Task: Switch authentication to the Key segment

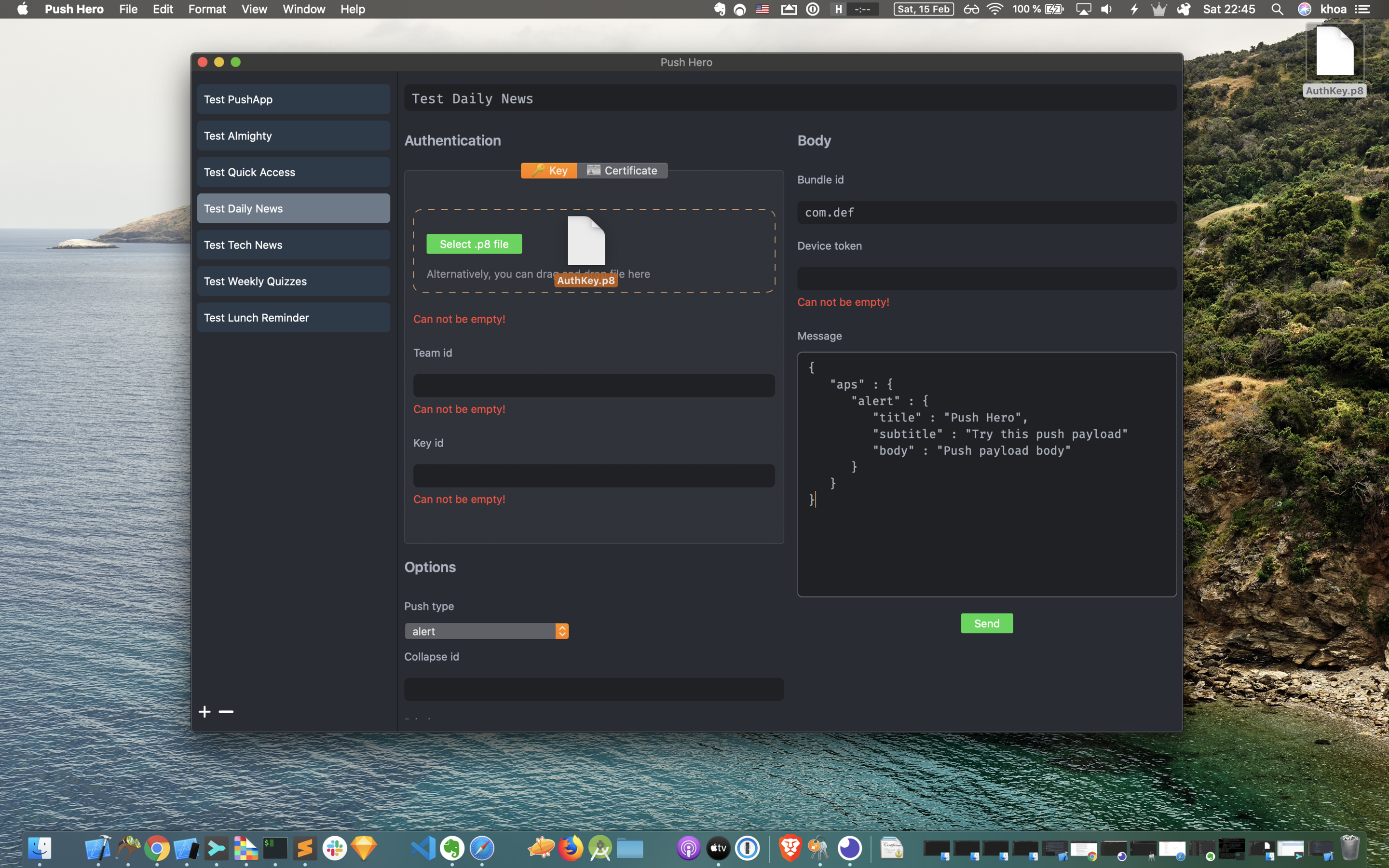Action: 549,171
